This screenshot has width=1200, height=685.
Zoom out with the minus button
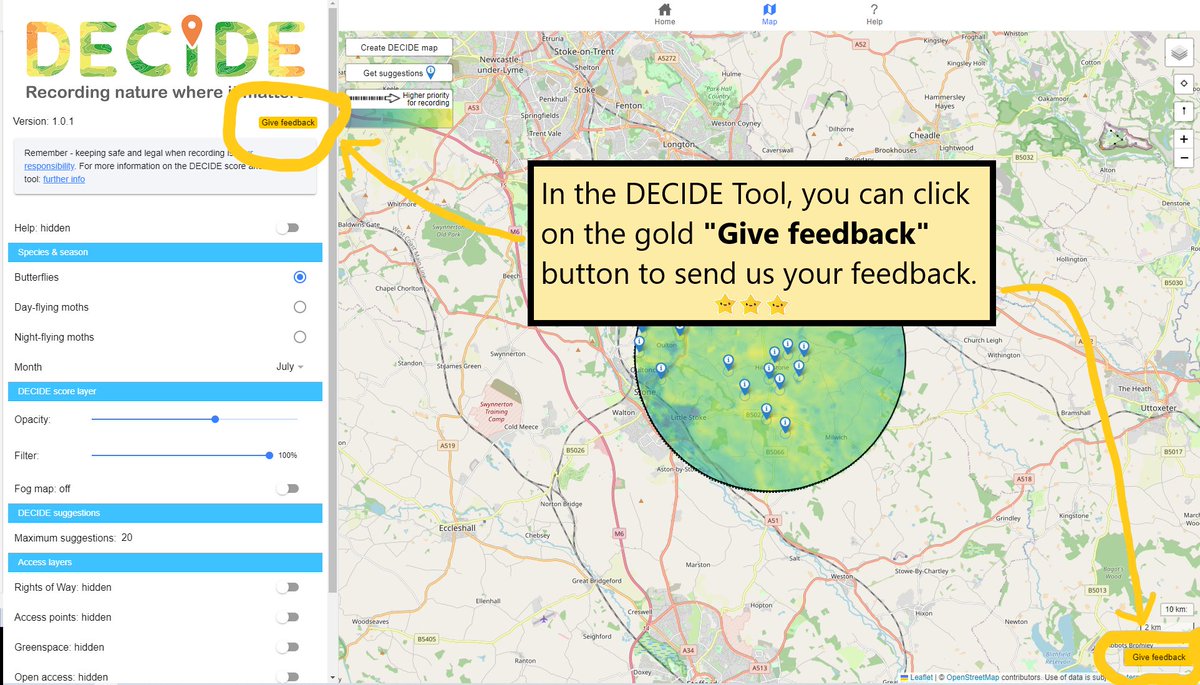(1183, 158)
